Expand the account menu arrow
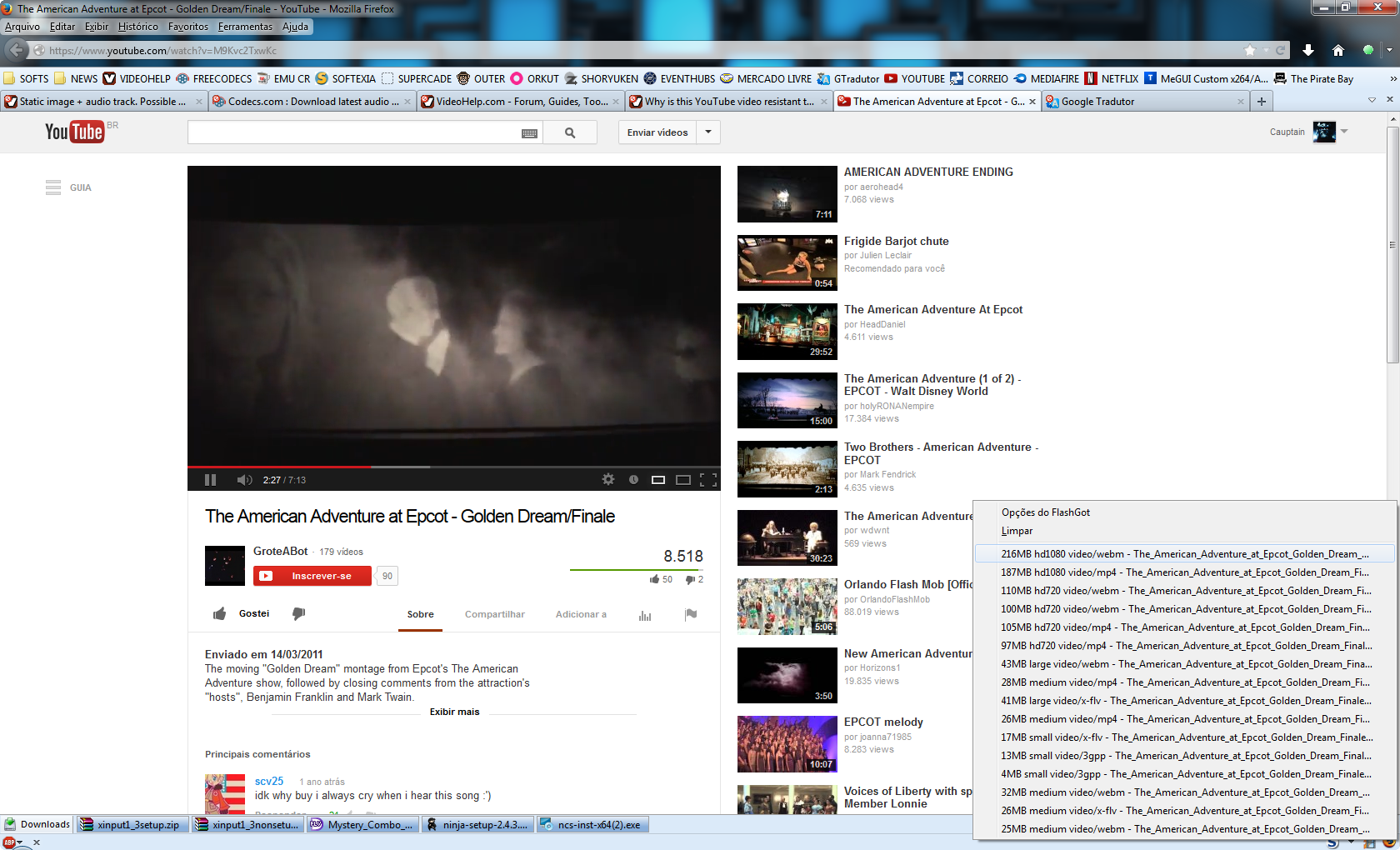Viewport: 1400px width, 850px height. click(x=1344, y=132)
